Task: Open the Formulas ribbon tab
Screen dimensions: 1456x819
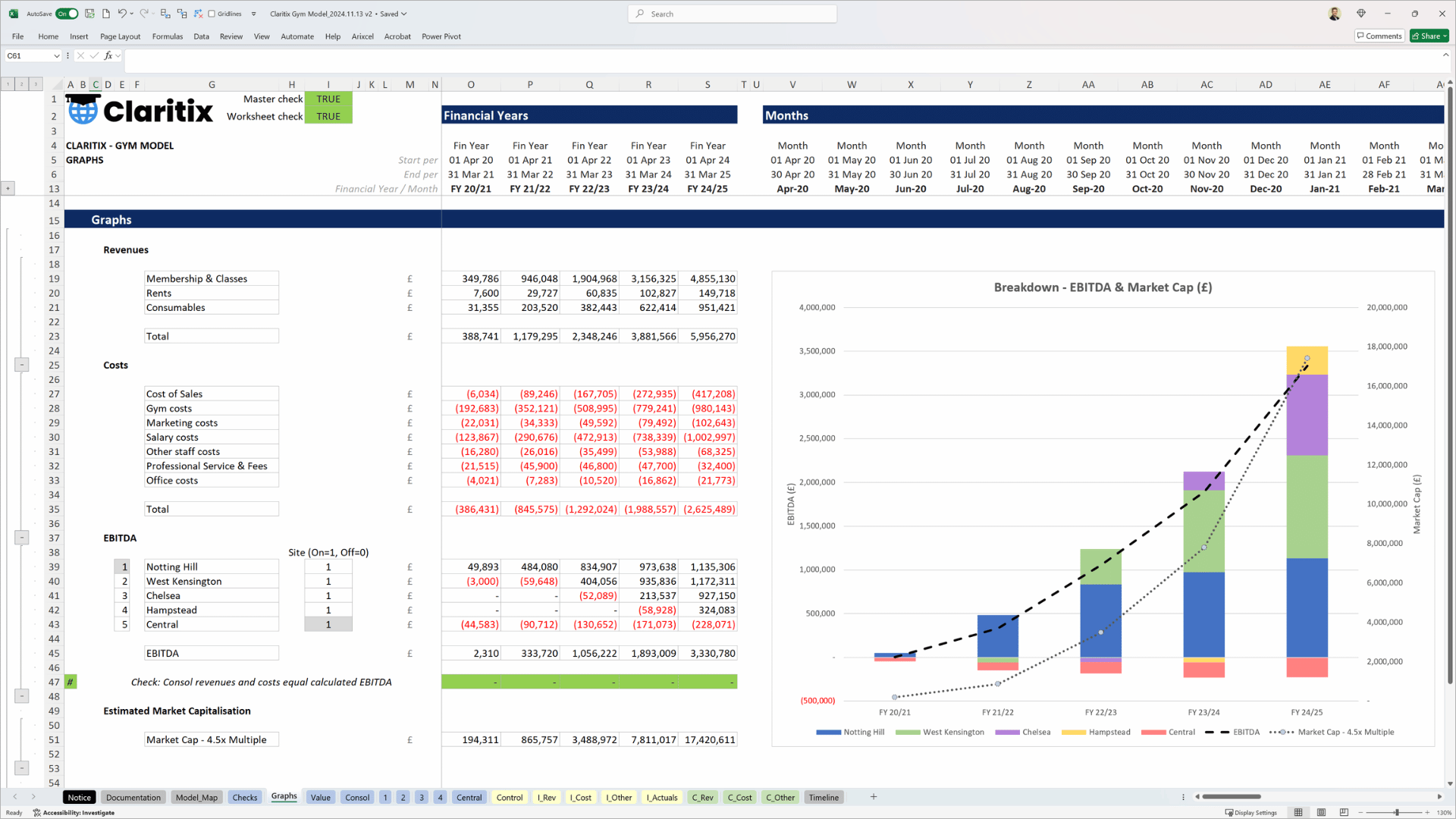Action: [167, 36]
